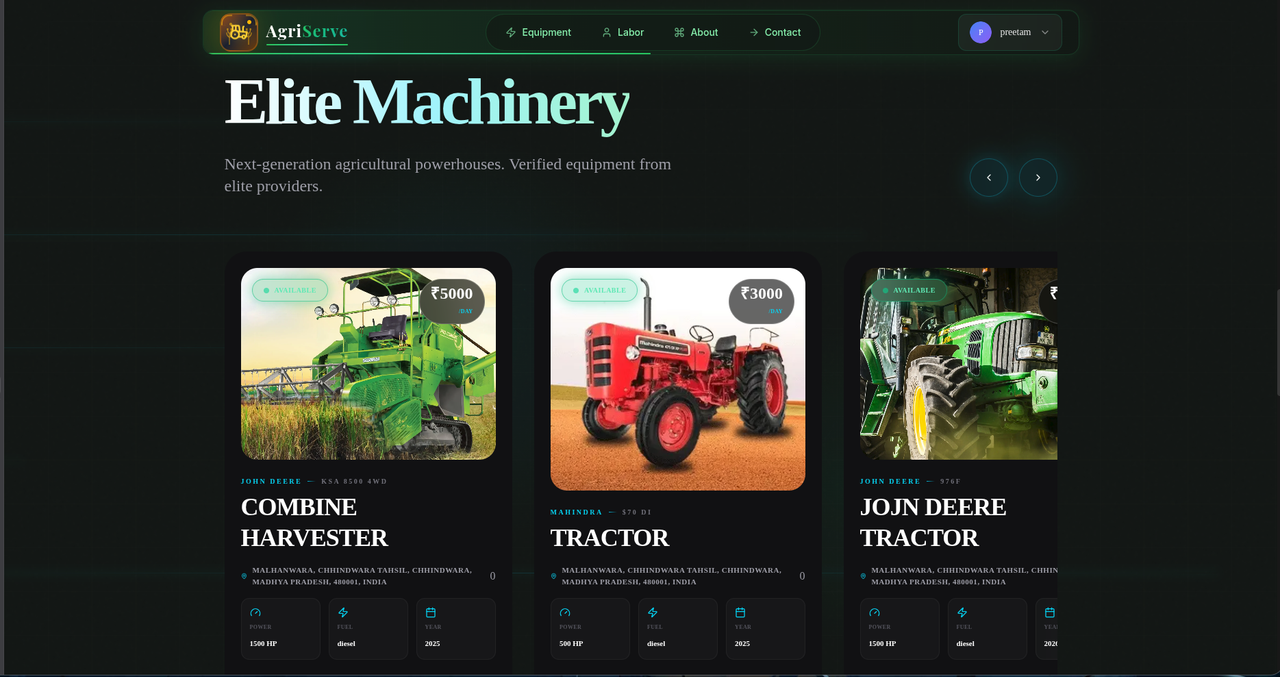
Task: Click the 976F model text
Action: (x=950, y=481)
